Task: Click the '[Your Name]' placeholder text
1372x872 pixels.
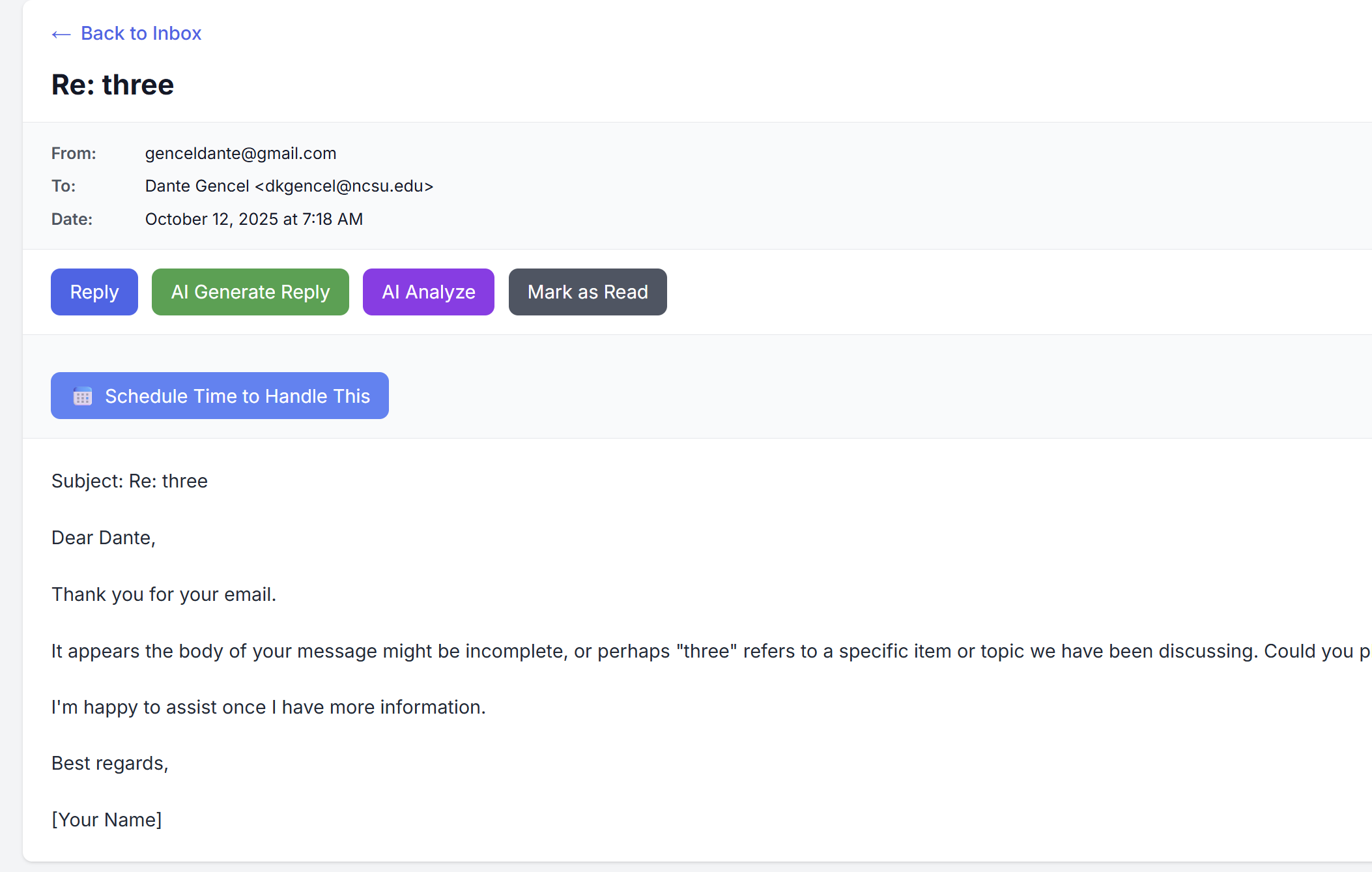Action: coord(106,820)
